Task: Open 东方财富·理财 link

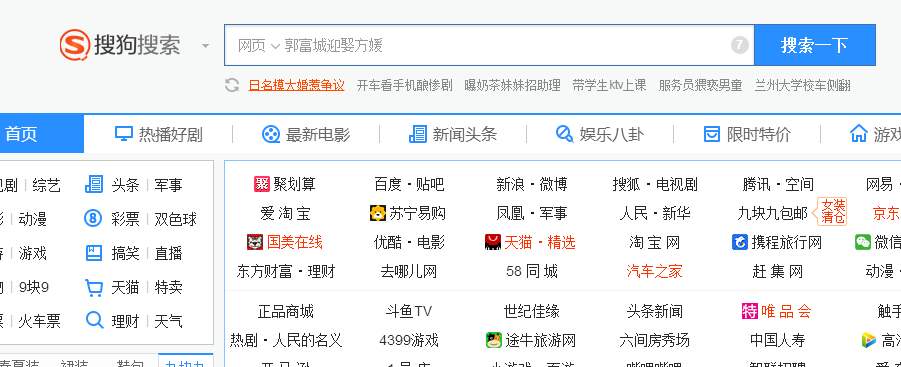Action: coord(286,271)
